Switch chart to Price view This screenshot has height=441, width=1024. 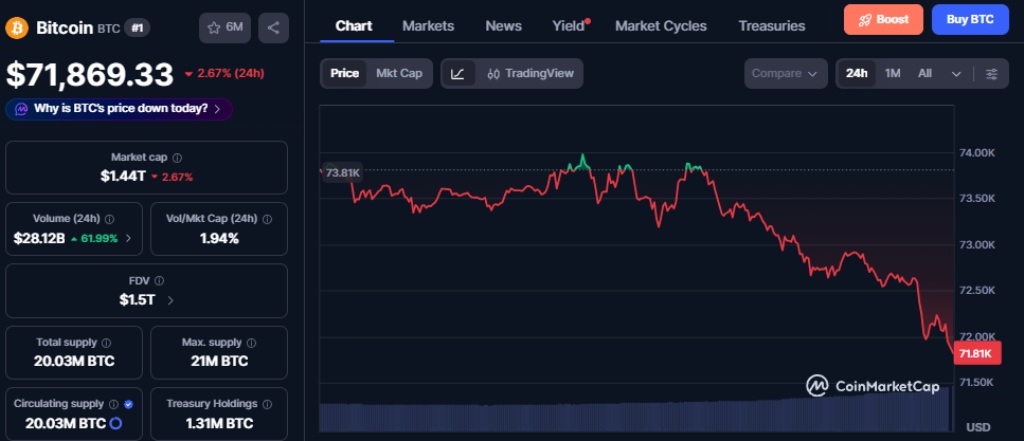click(344, 73)
